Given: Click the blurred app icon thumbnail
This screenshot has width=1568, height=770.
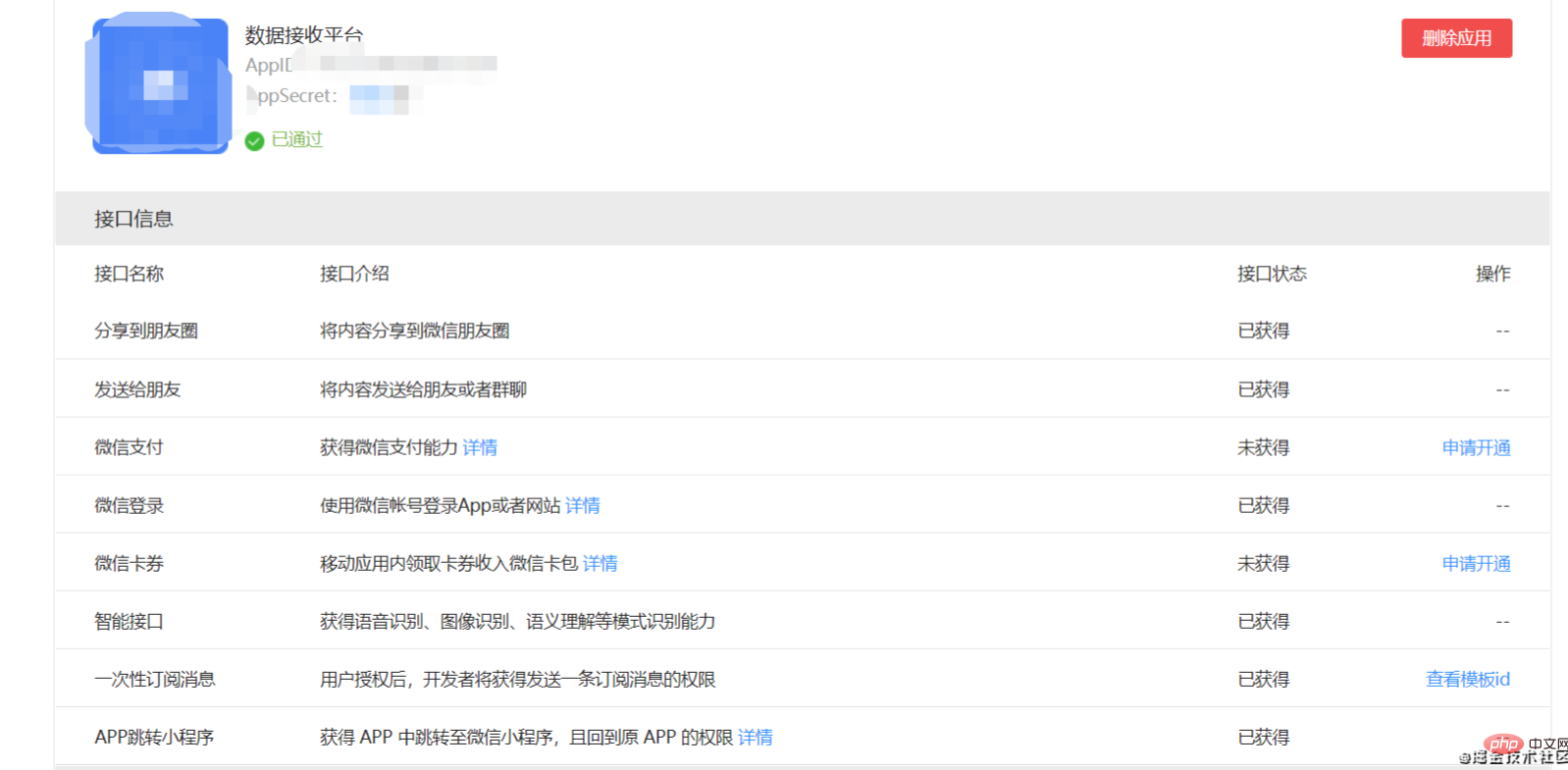Looking at the screenshot, I should [x=160, y=84].
